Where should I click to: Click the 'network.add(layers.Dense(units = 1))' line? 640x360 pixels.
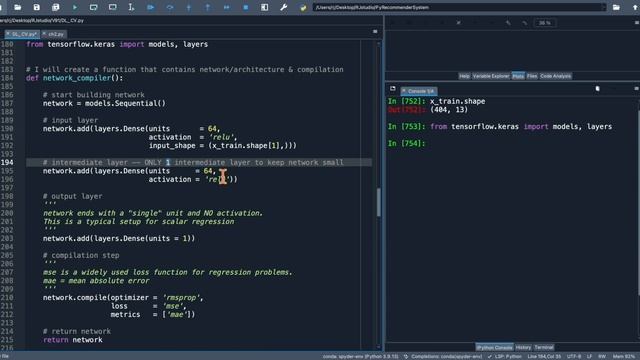click(x=119, y=238)
